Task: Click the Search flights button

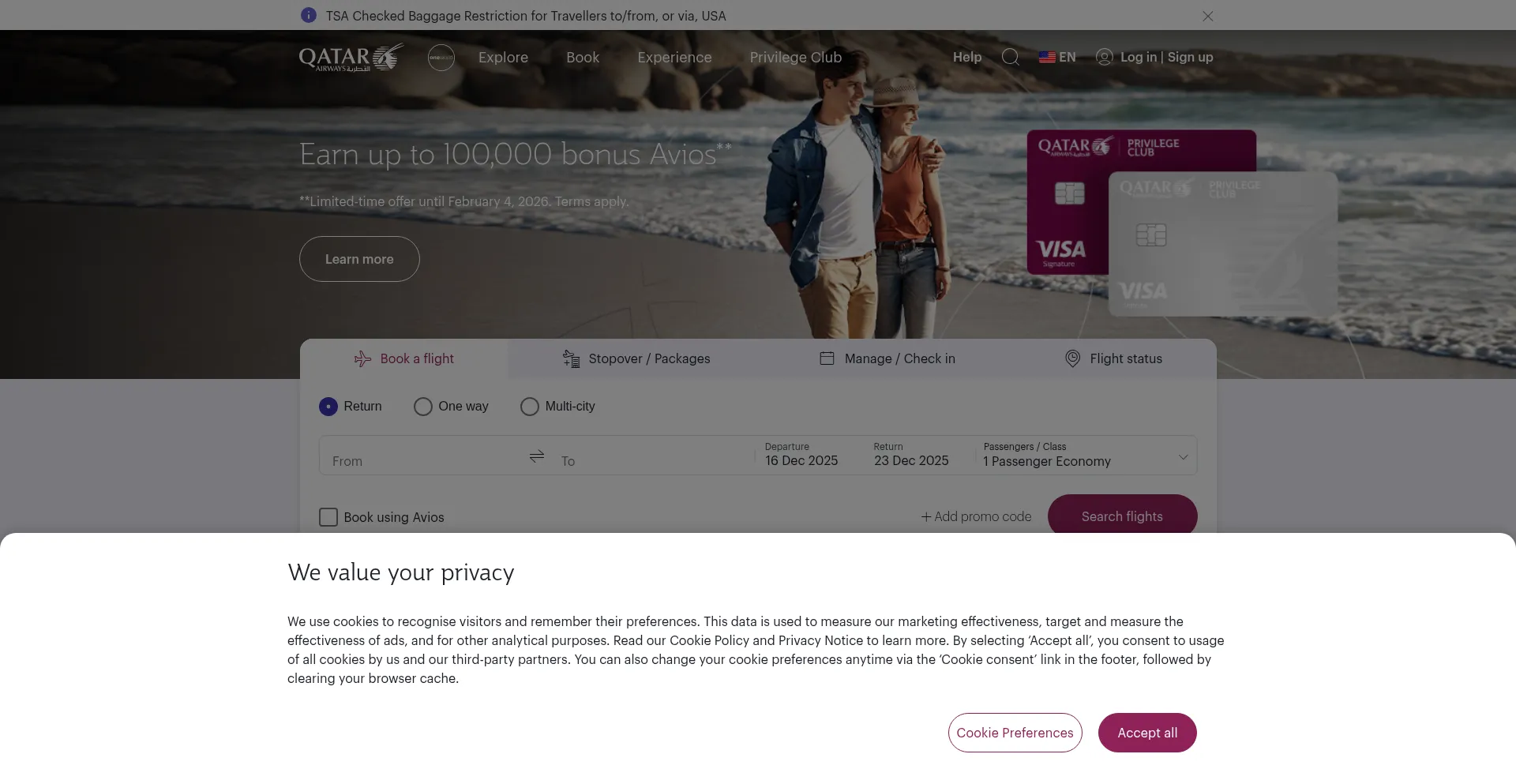Action: coord(1122,516)
